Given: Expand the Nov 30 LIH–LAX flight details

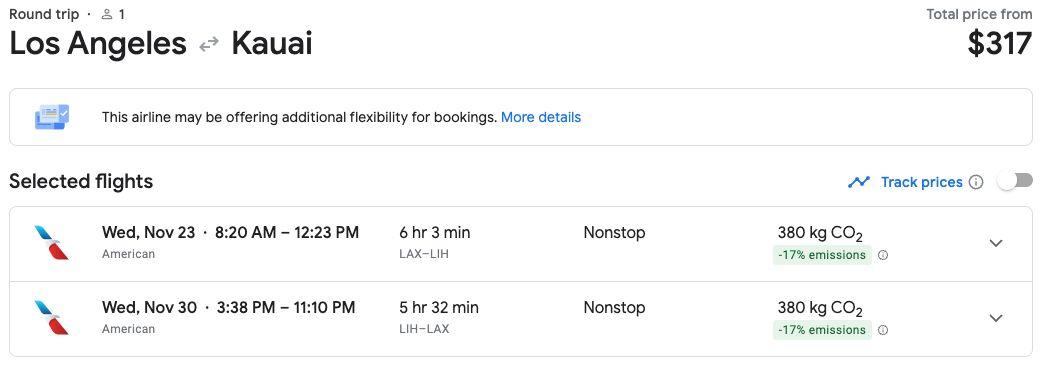Looking at the screenshot, I should point(996,318).
